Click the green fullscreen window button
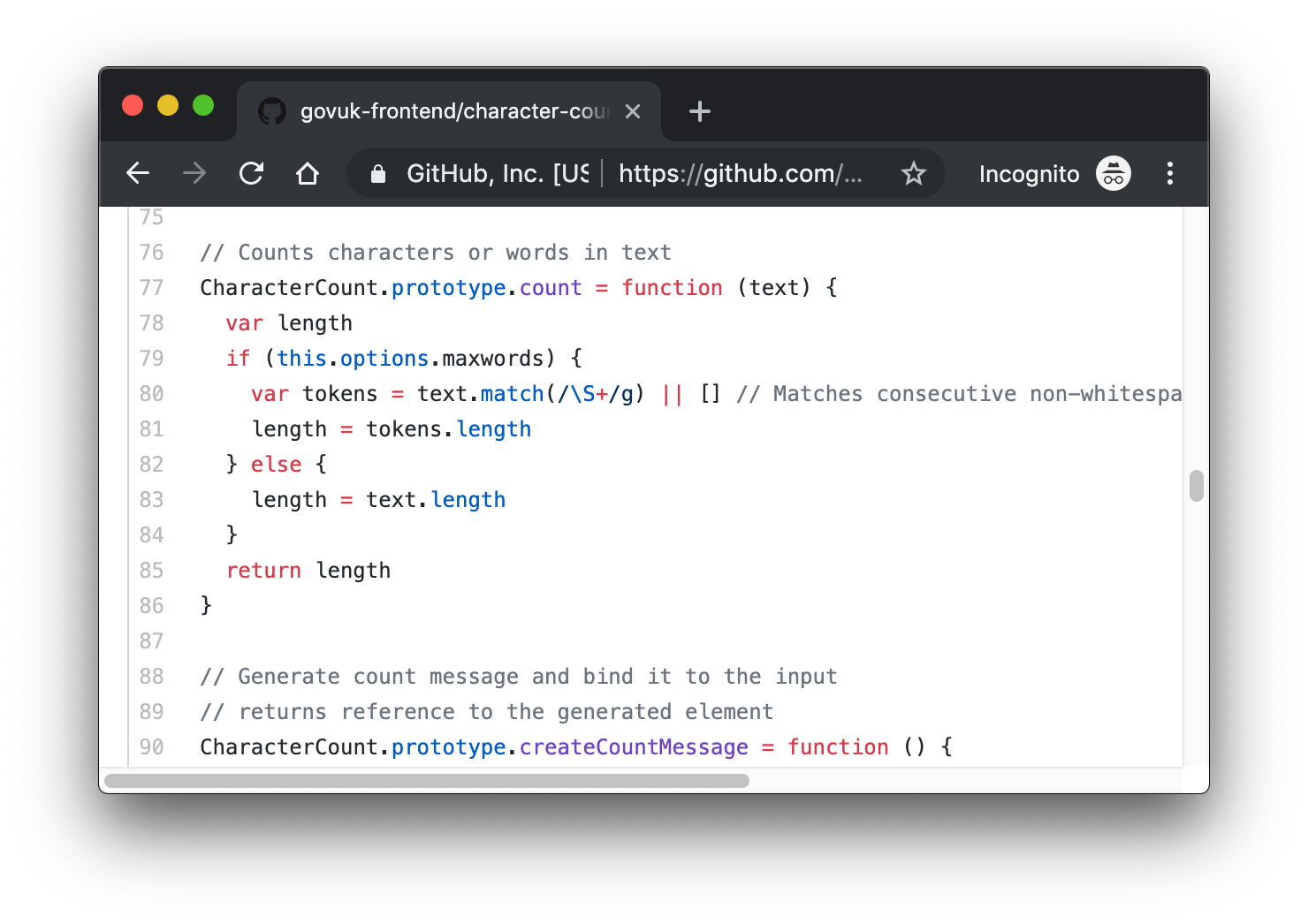This screenshot has height=924, width=1308. click(203, 105)
